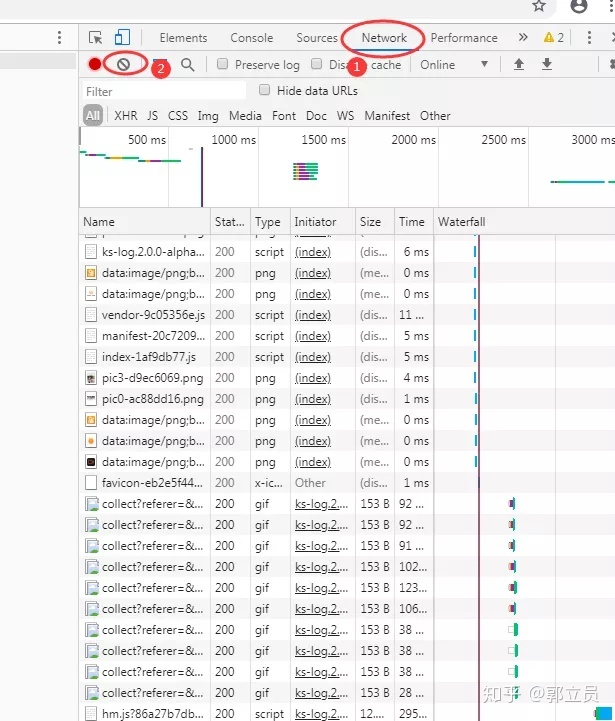The width and height of the screenshot is (615, 721).
Task: Bookmark this page with star
Action: click(539, 6)
